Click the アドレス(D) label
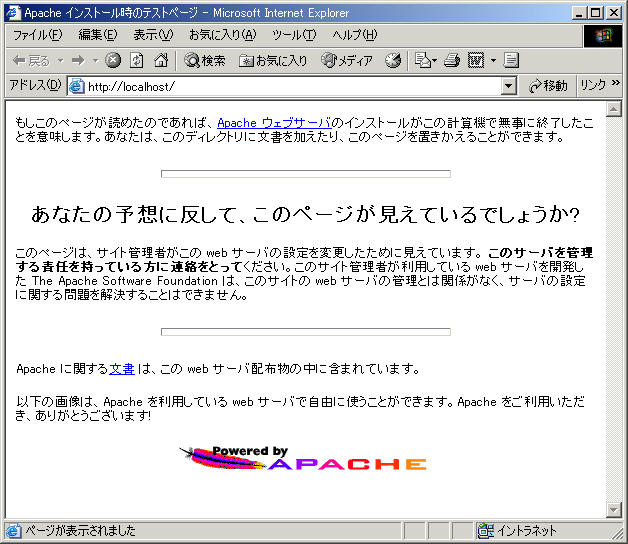 (35, 85)
